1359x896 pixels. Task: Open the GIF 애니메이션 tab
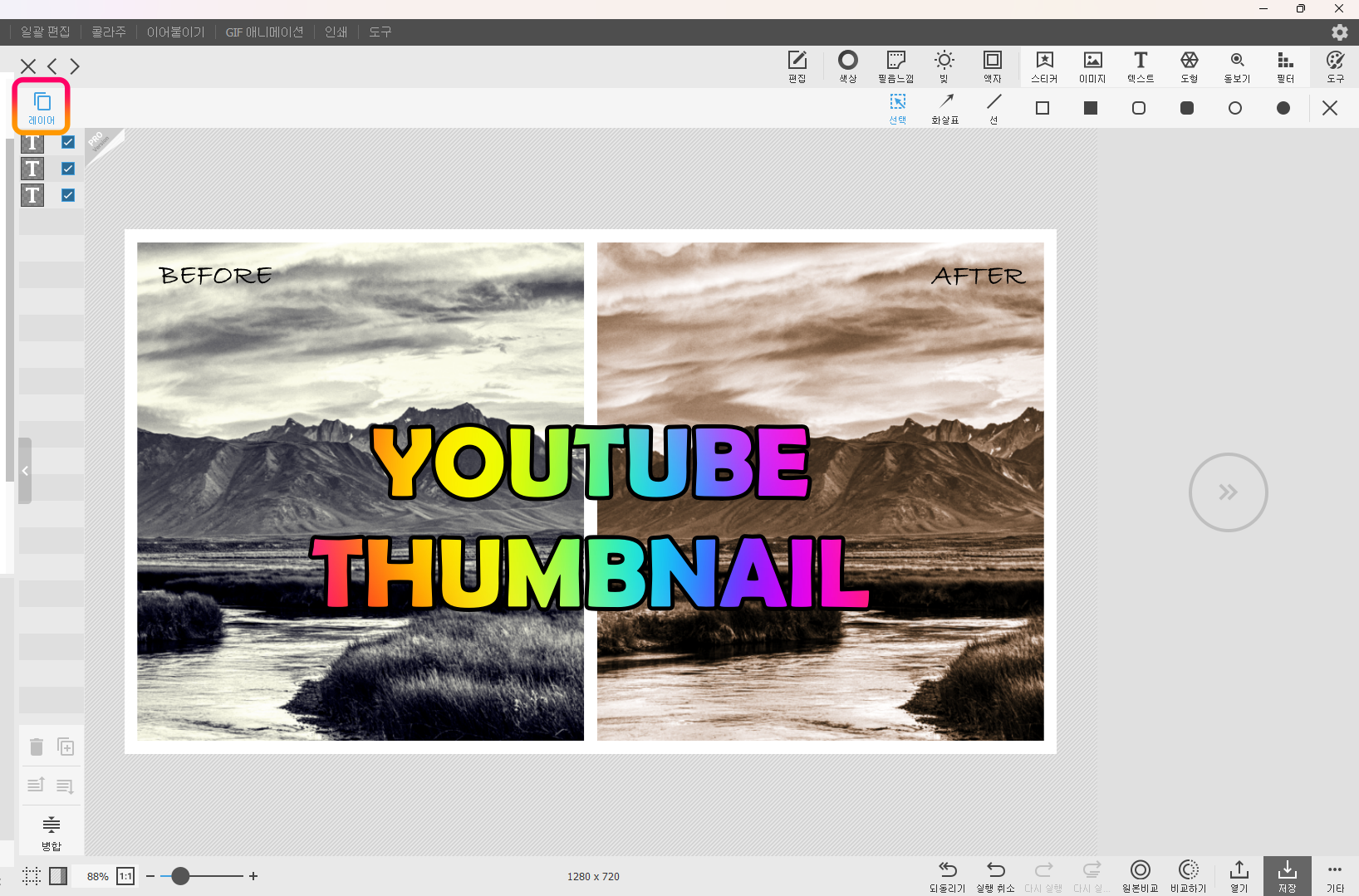(x=265, y=32)
